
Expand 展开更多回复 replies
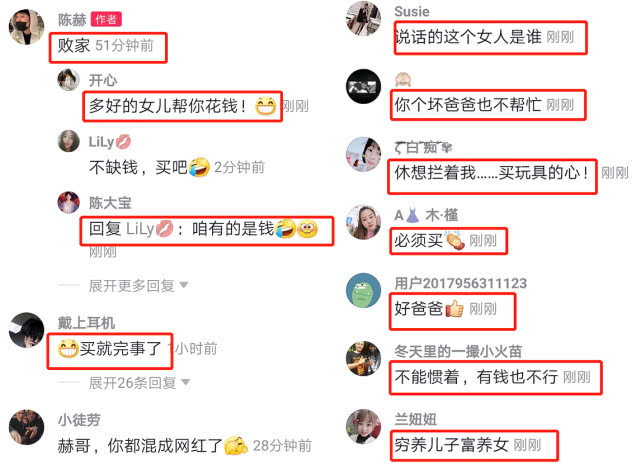click(138, 285)
